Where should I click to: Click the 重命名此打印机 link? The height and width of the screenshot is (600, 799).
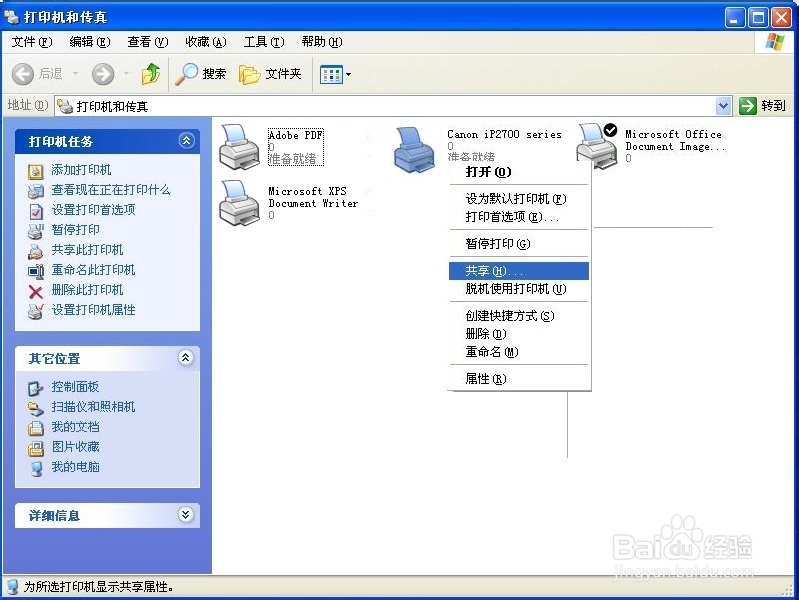tap(93, 270)
